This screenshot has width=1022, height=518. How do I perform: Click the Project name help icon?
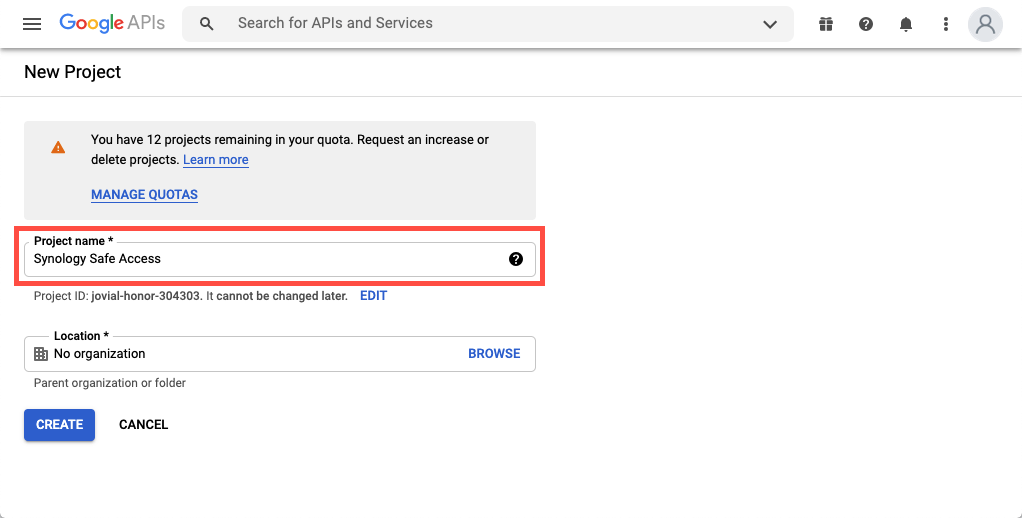click(516, 259)
